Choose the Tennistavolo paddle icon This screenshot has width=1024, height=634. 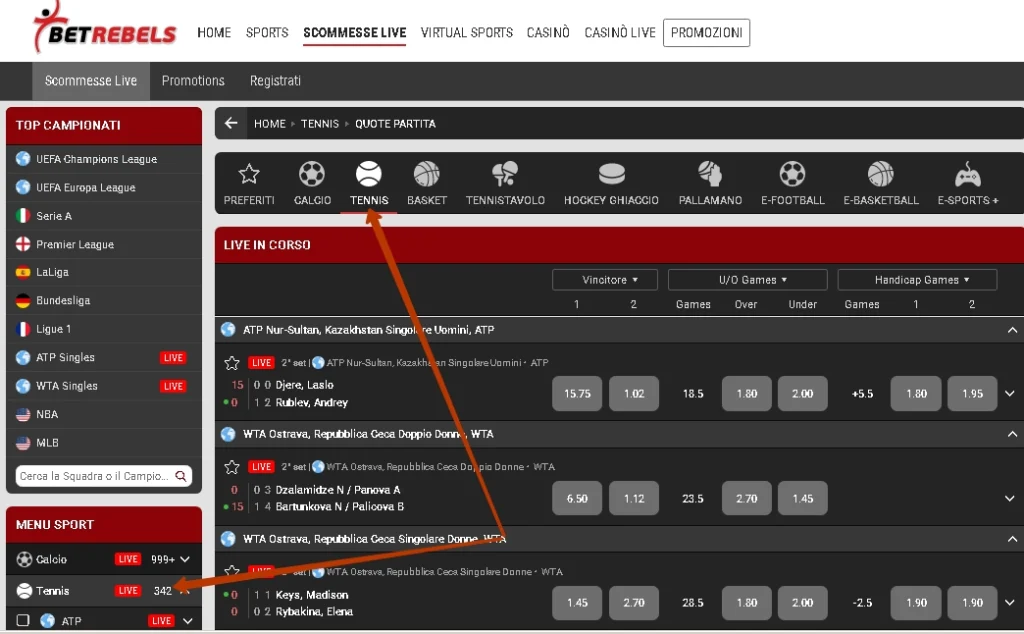tap(505, 175)
